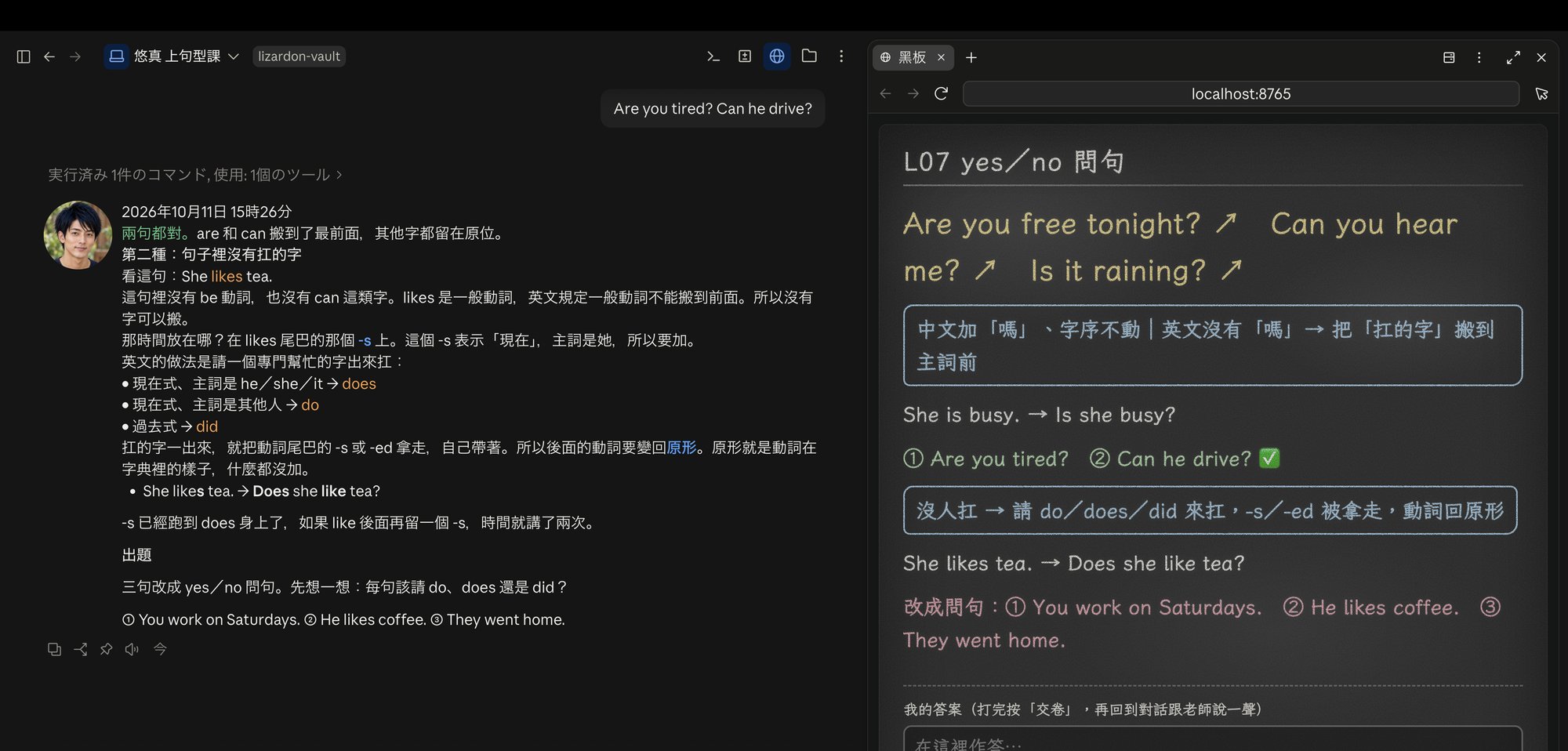Go forward in the browser panel

click(x=913, y=93)
